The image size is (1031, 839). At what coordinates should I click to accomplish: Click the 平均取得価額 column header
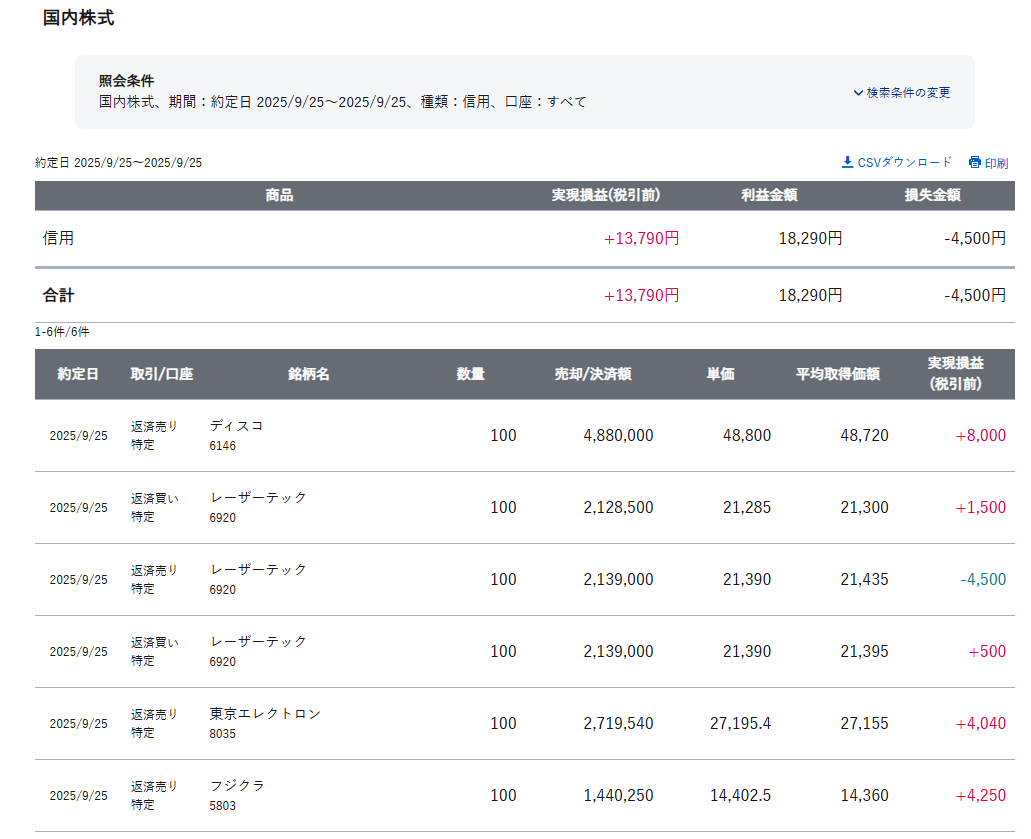(x=838, y=374)
